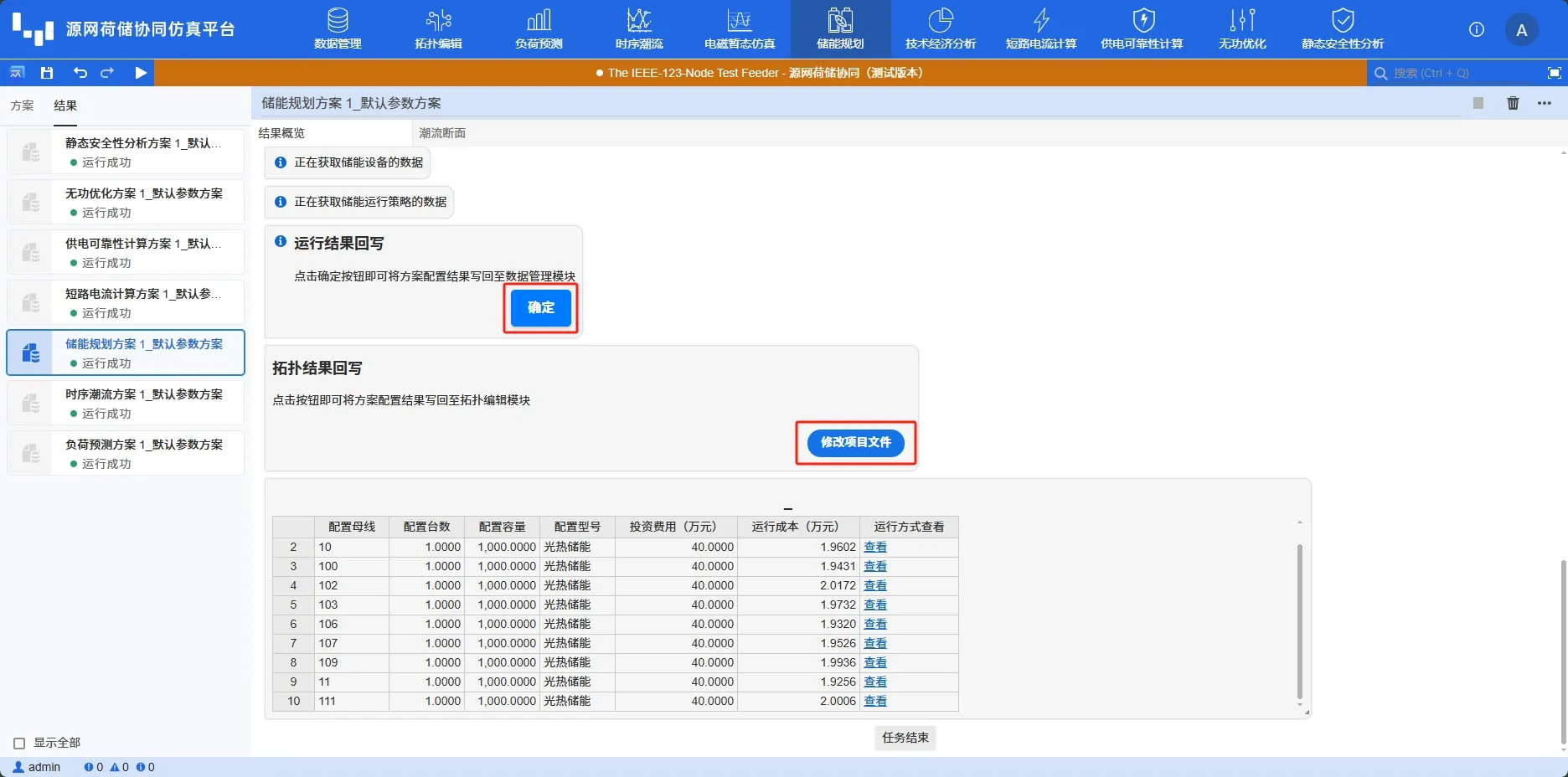
Task: Click the 配置母线 column header
Action: (352, 527)
